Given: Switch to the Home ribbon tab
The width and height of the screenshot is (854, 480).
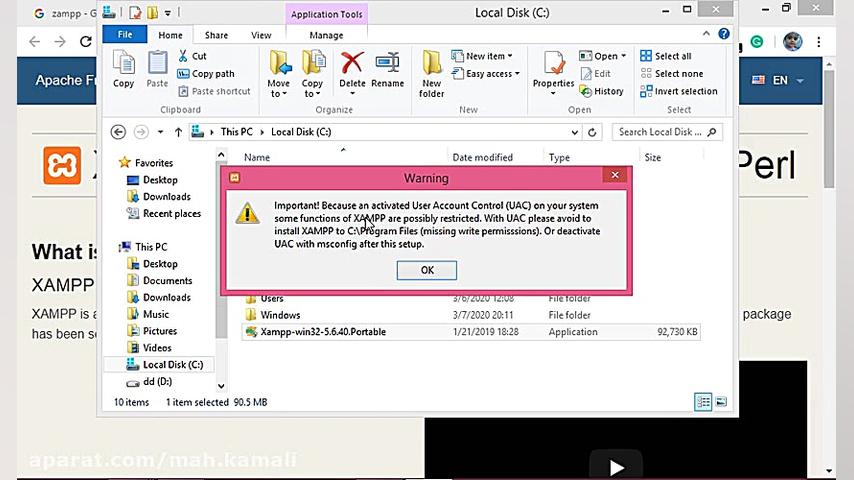Looking at the screenshot, I should 170,35.
